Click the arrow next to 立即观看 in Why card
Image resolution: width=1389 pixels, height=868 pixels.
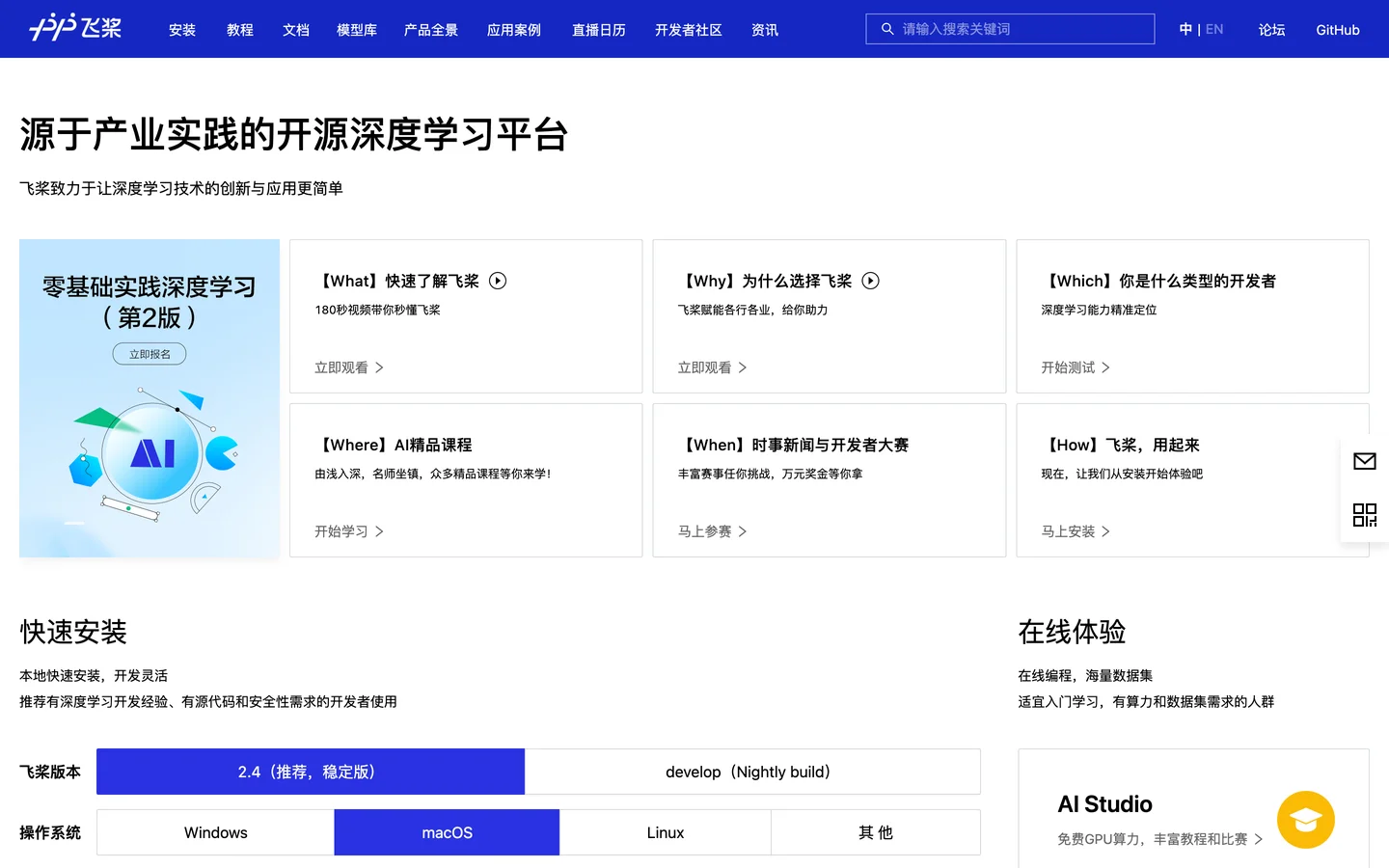743,367
